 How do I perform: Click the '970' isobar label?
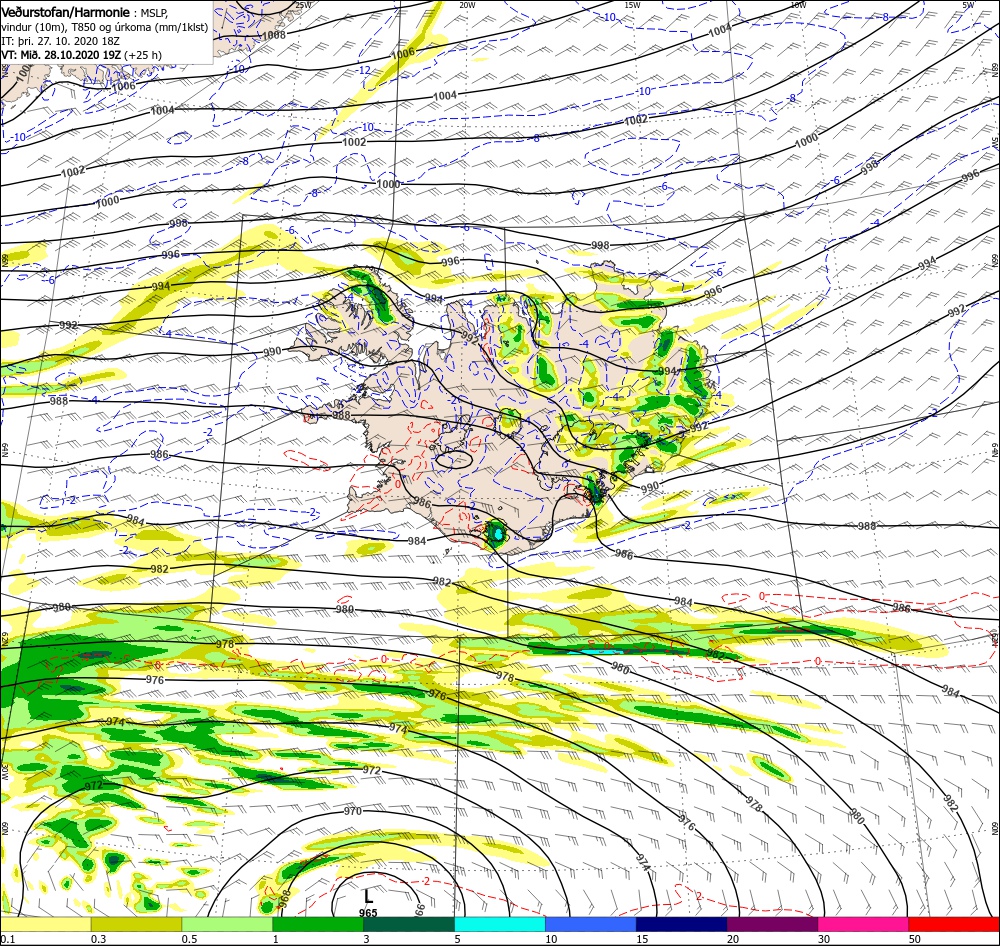(x=353, y=811)
